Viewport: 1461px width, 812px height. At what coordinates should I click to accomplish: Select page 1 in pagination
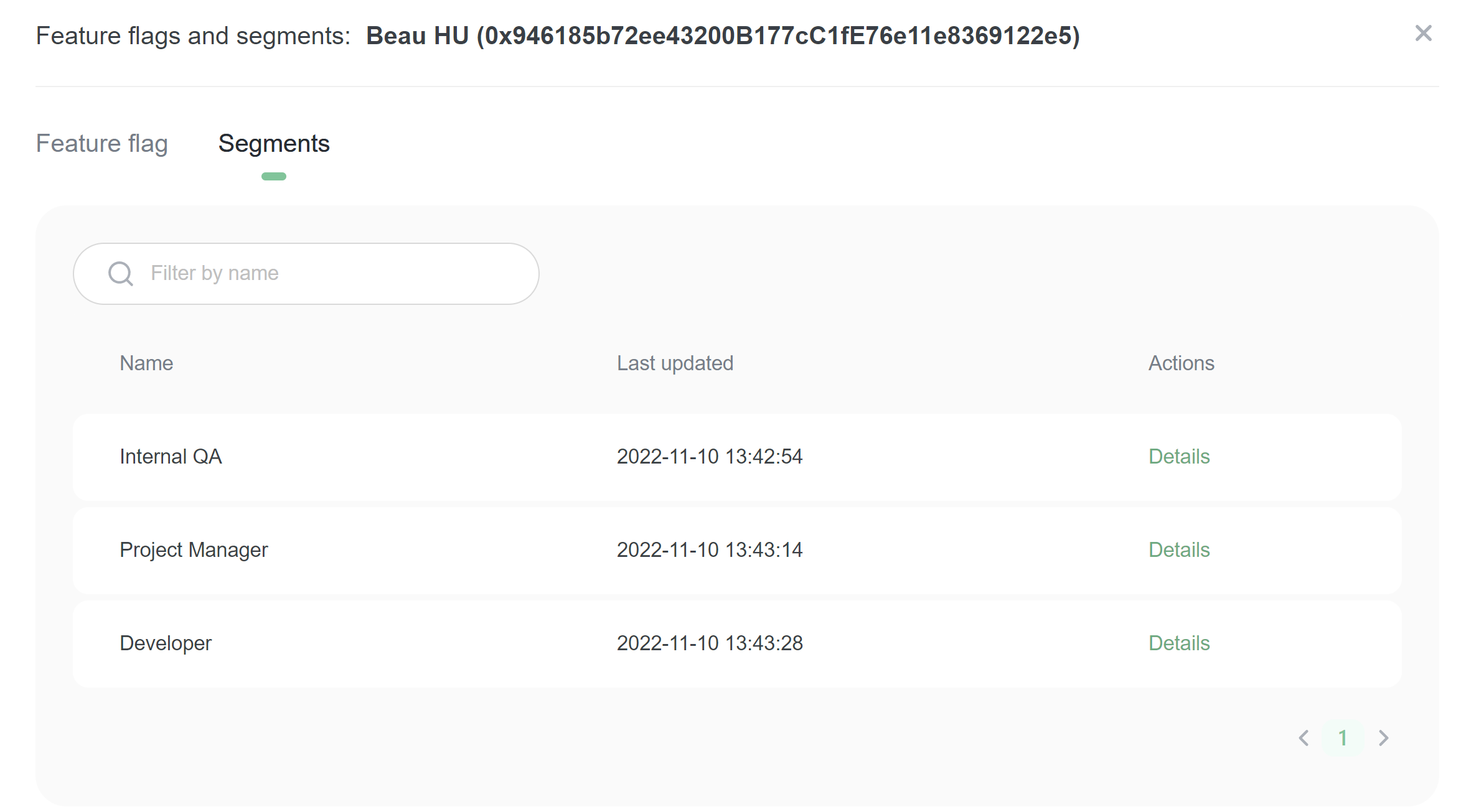pyautogui.click(x=1343, y=738)
